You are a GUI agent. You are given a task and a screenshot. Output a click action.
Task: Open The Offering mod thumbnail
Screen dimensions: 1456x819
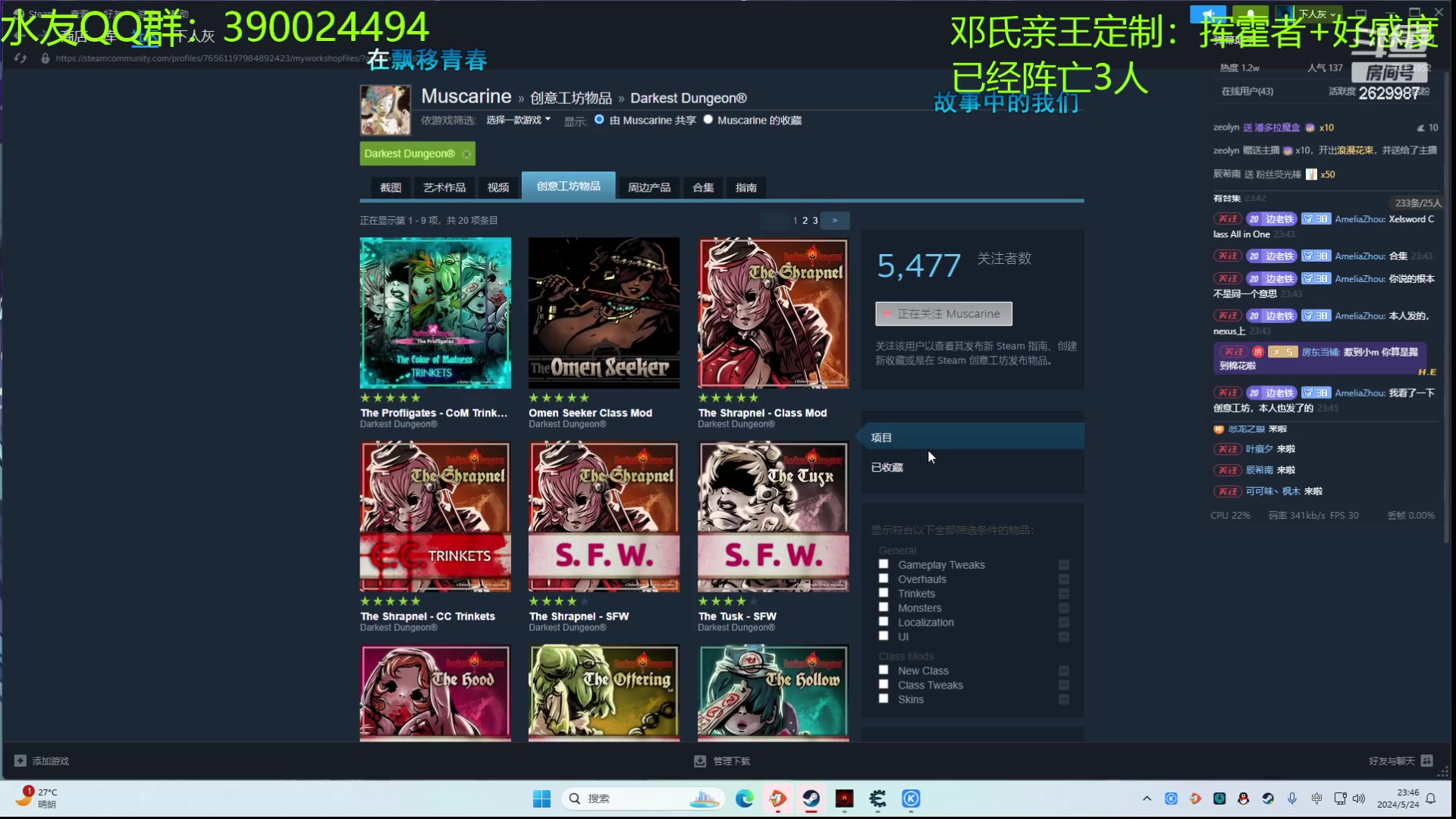[604, 693]
